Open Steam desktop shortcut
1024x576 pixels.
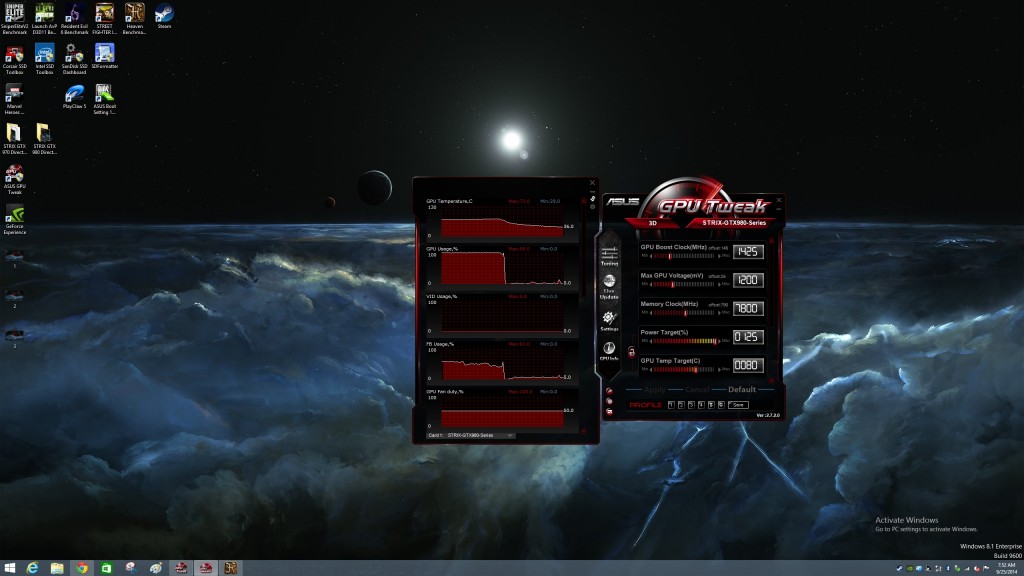164,16
